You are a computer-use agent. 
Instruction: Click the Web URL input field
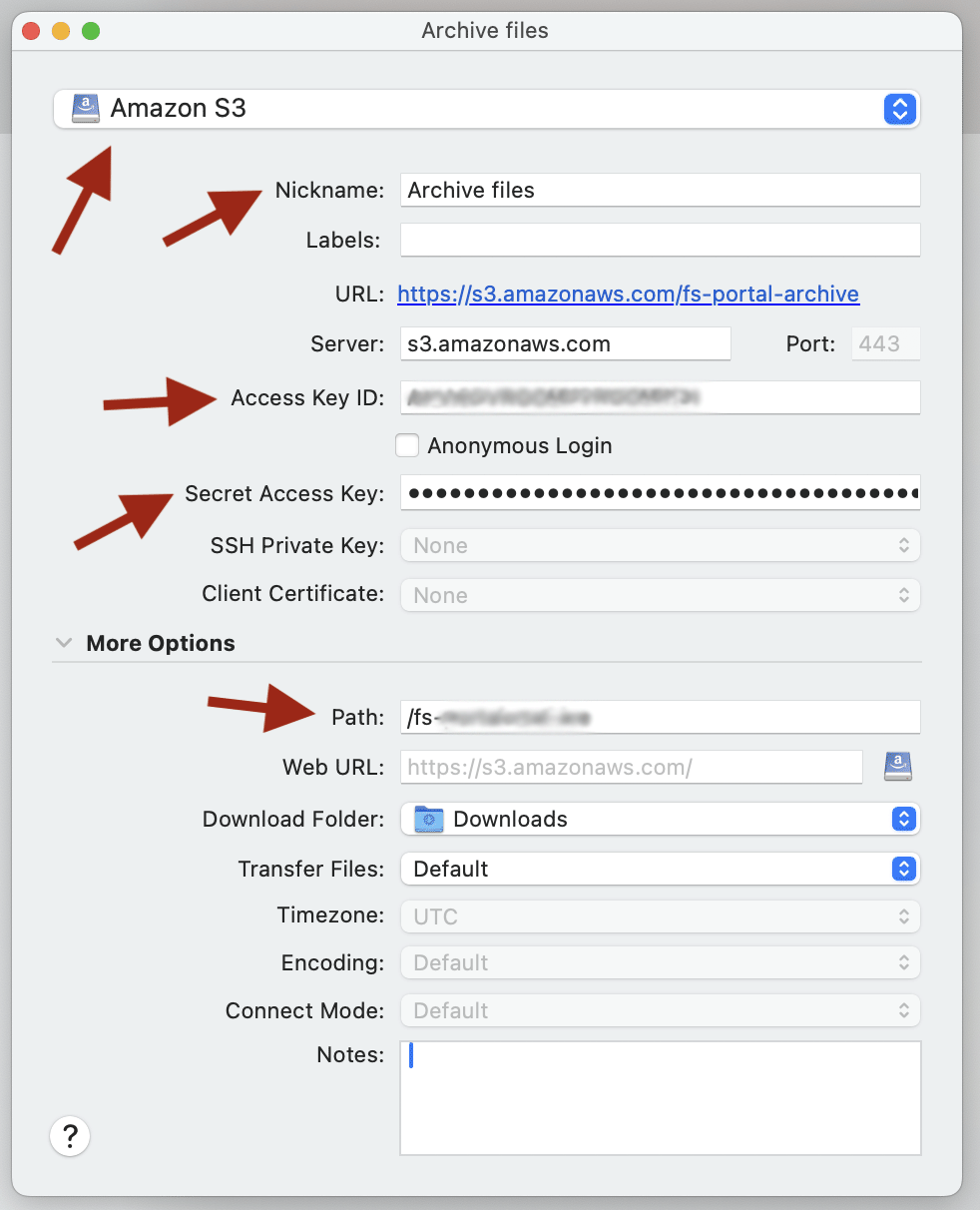631,768
